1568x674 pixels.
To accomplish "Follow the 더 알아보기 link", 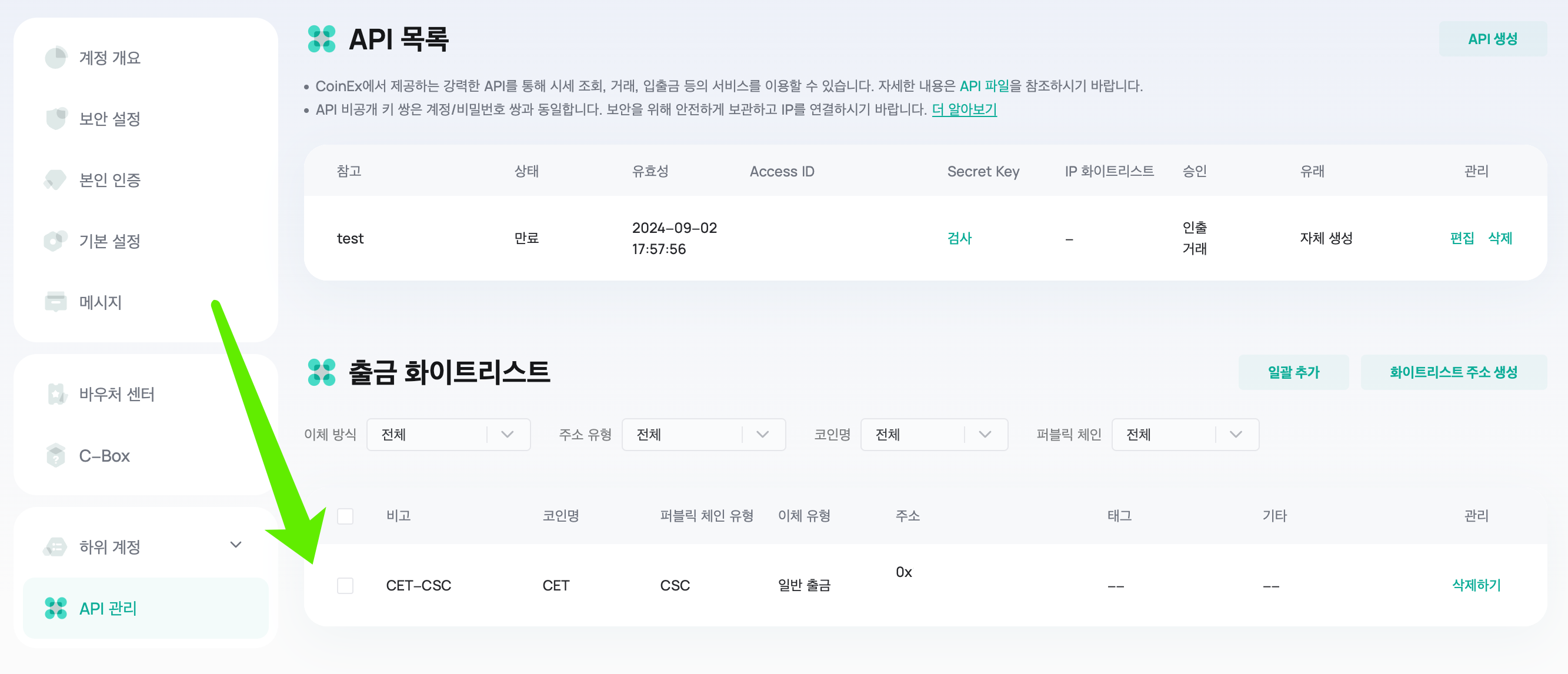I will pyautogui.click(x=964, y=109).
